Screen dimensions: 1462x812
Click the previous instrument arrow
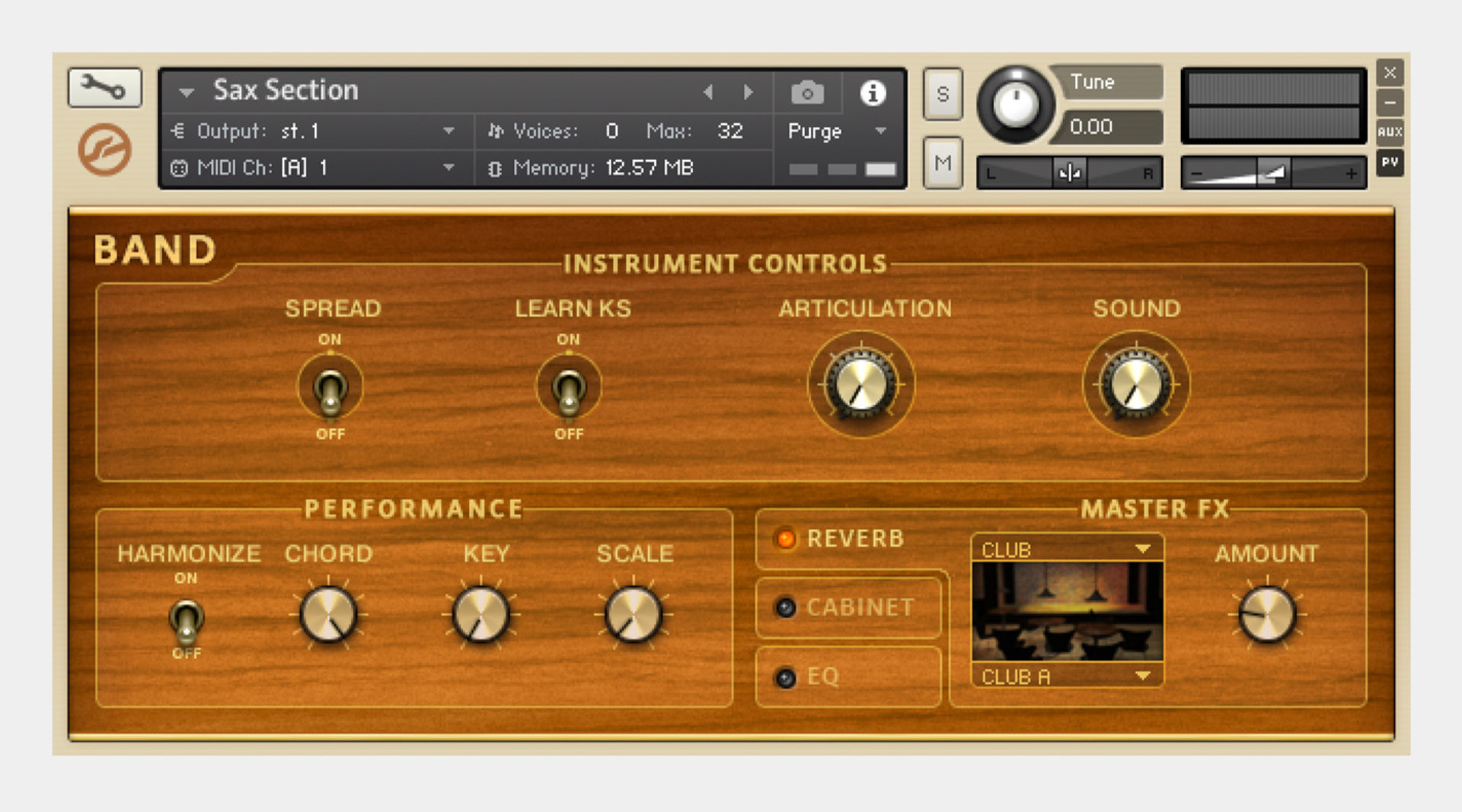[x=708, y=91]
